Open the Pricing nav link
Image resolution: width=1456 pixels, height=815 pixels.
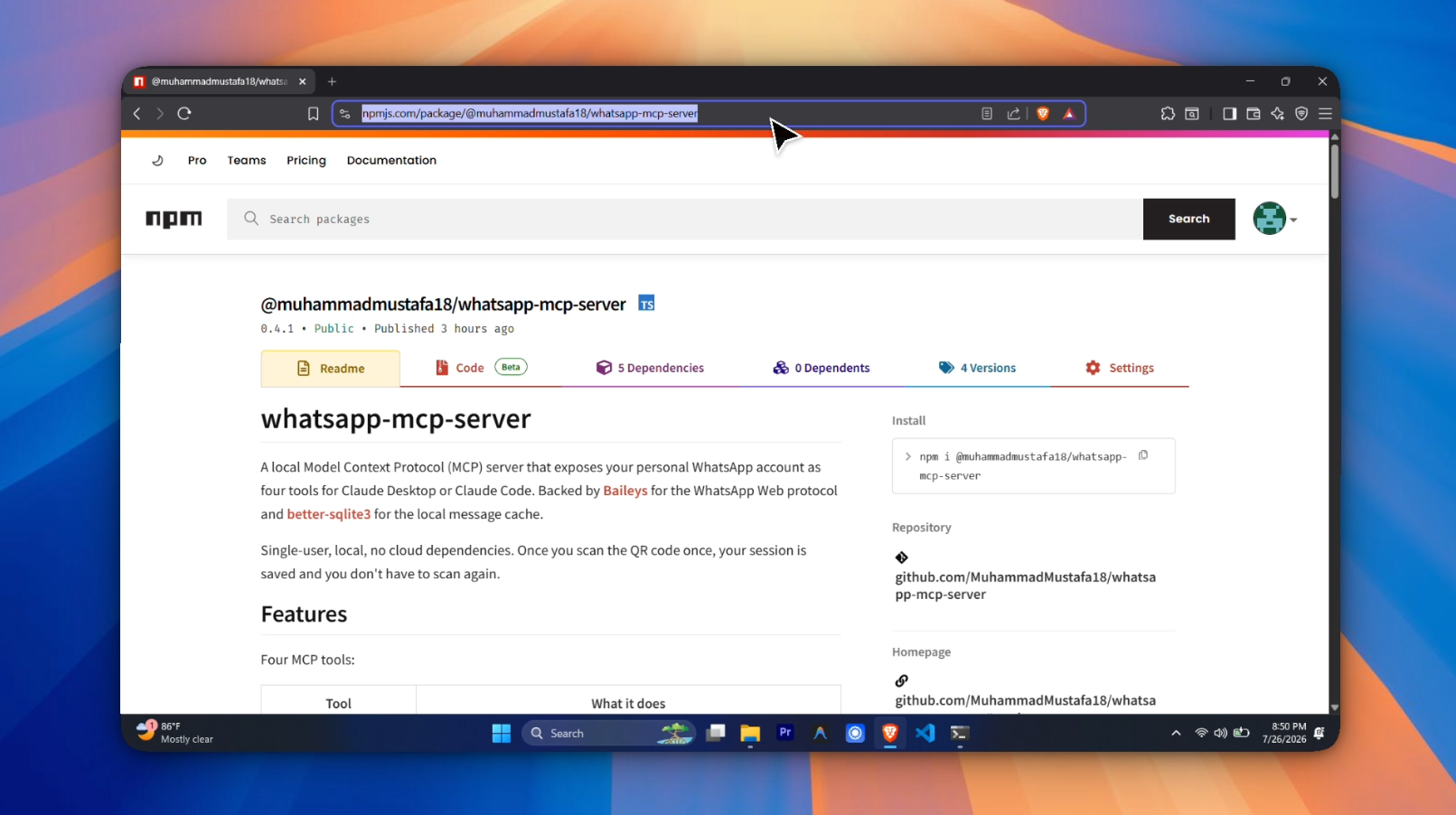(306, 161)
